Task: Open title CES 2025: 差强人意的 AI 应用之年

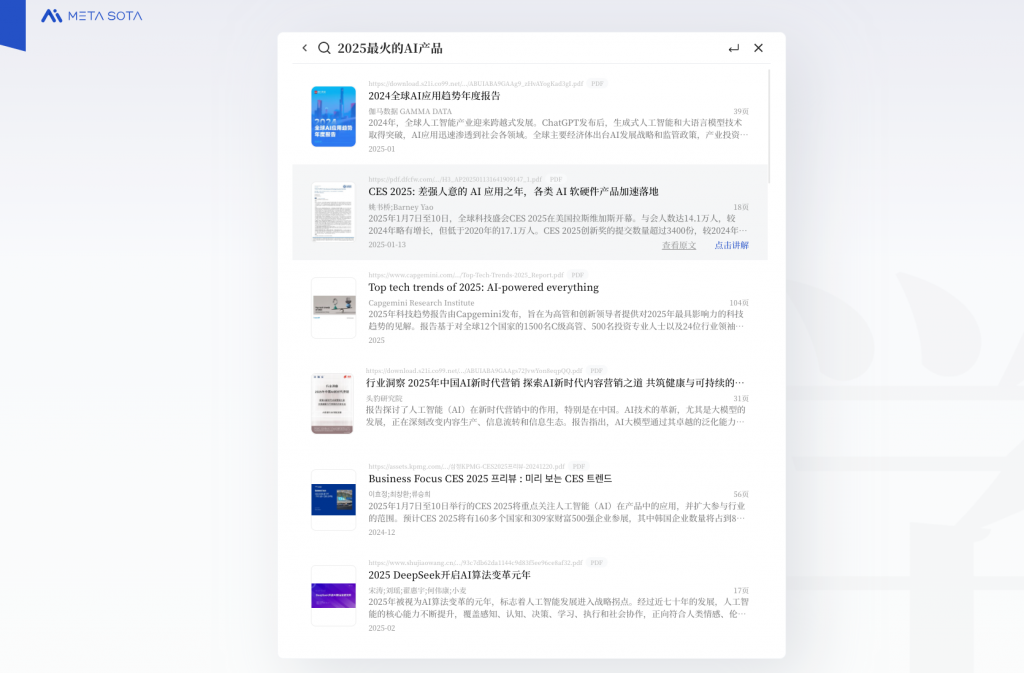Action: click(x=513, y=191)
